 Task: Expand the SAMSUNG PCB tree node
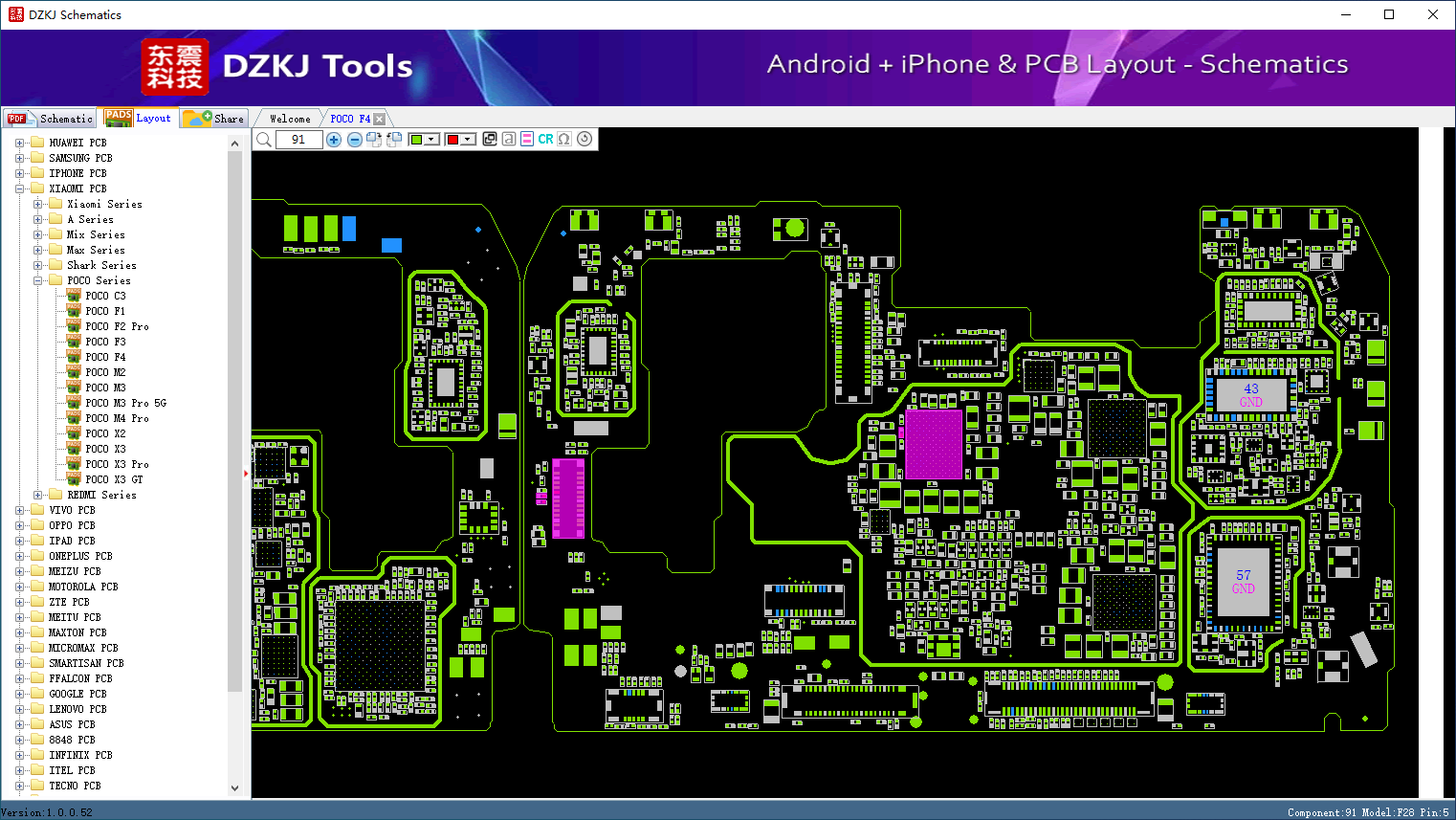click(x=20, y=158)
